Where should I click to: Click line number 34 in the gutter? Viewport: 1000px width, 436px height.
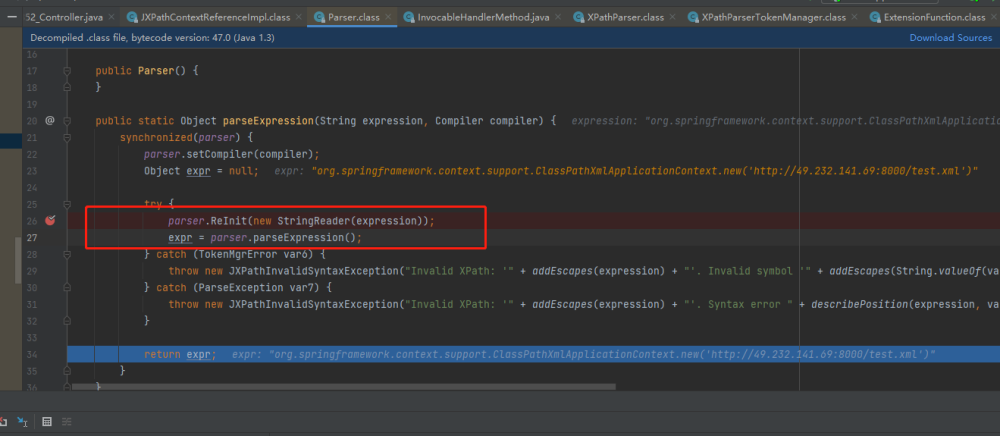(x=32, y=354)
